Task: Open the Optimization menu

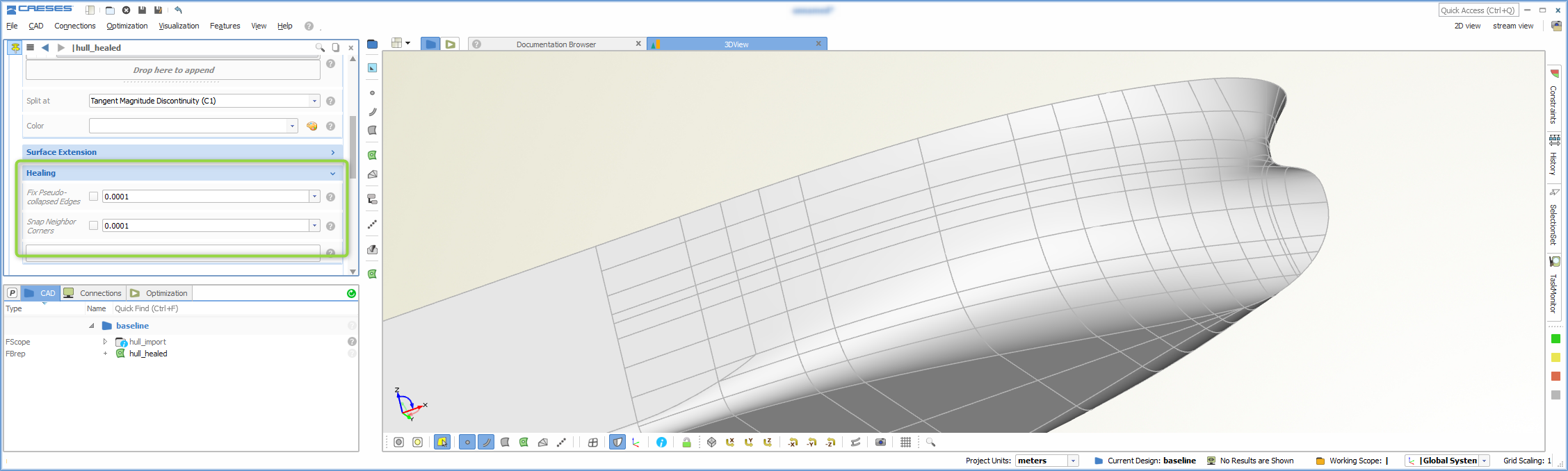Action: tap(127, 26)
